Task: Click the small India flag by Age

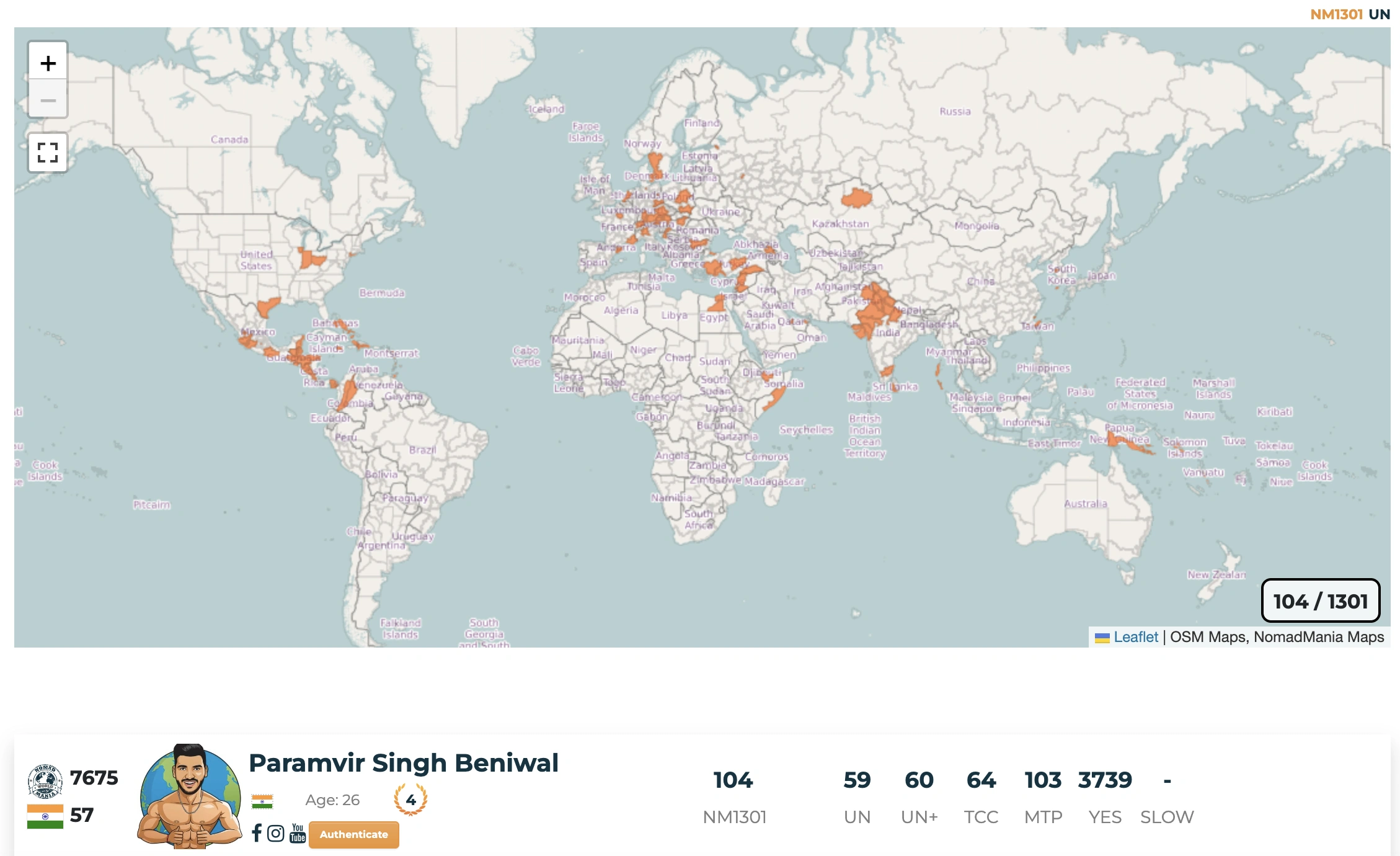Action: click(x=262, y=801)
